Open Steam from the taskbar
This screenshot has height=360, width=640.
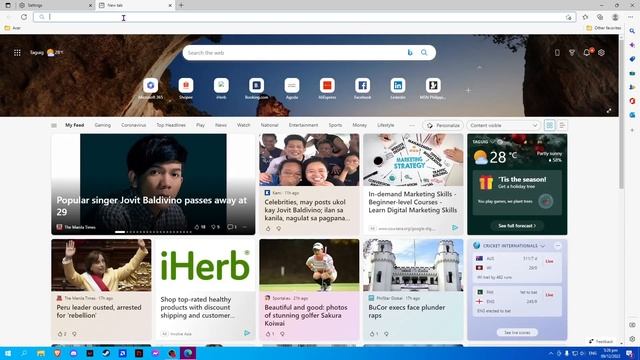pyautogui.click(x=106, y=353)
